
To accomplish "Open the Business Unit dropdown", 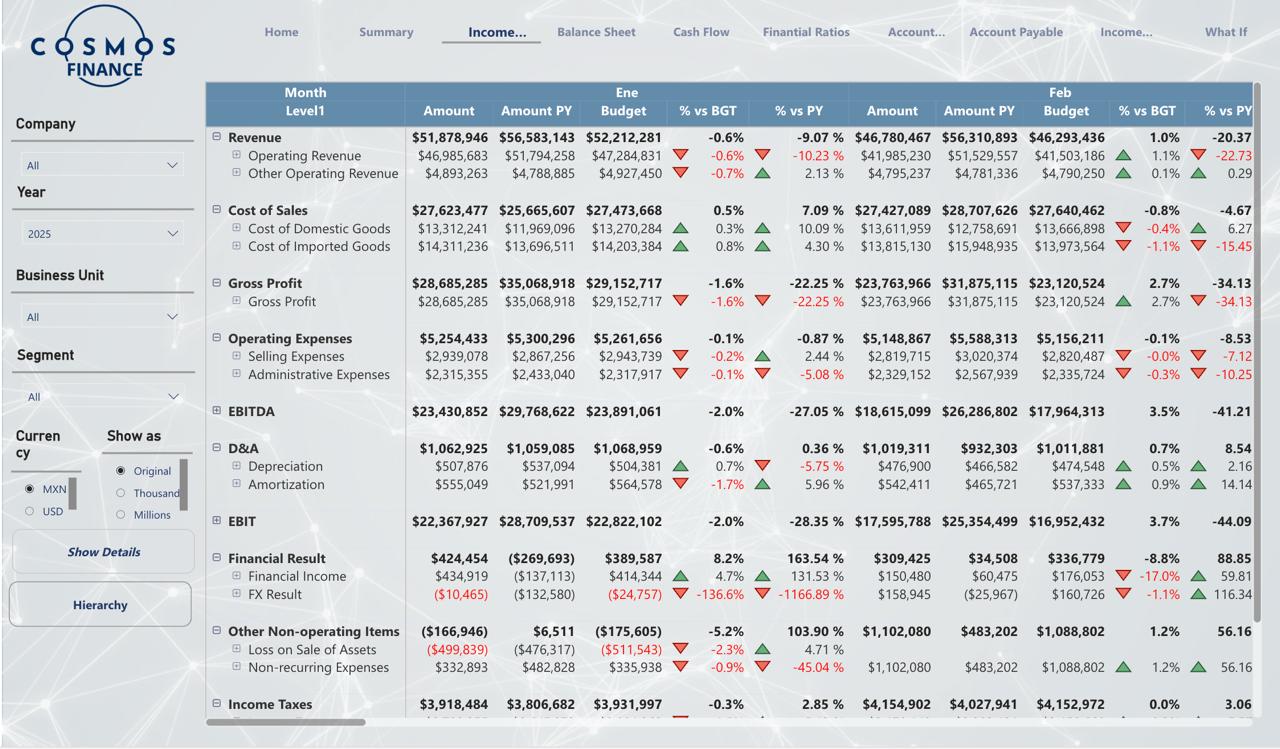I will [x=103, y=316].
